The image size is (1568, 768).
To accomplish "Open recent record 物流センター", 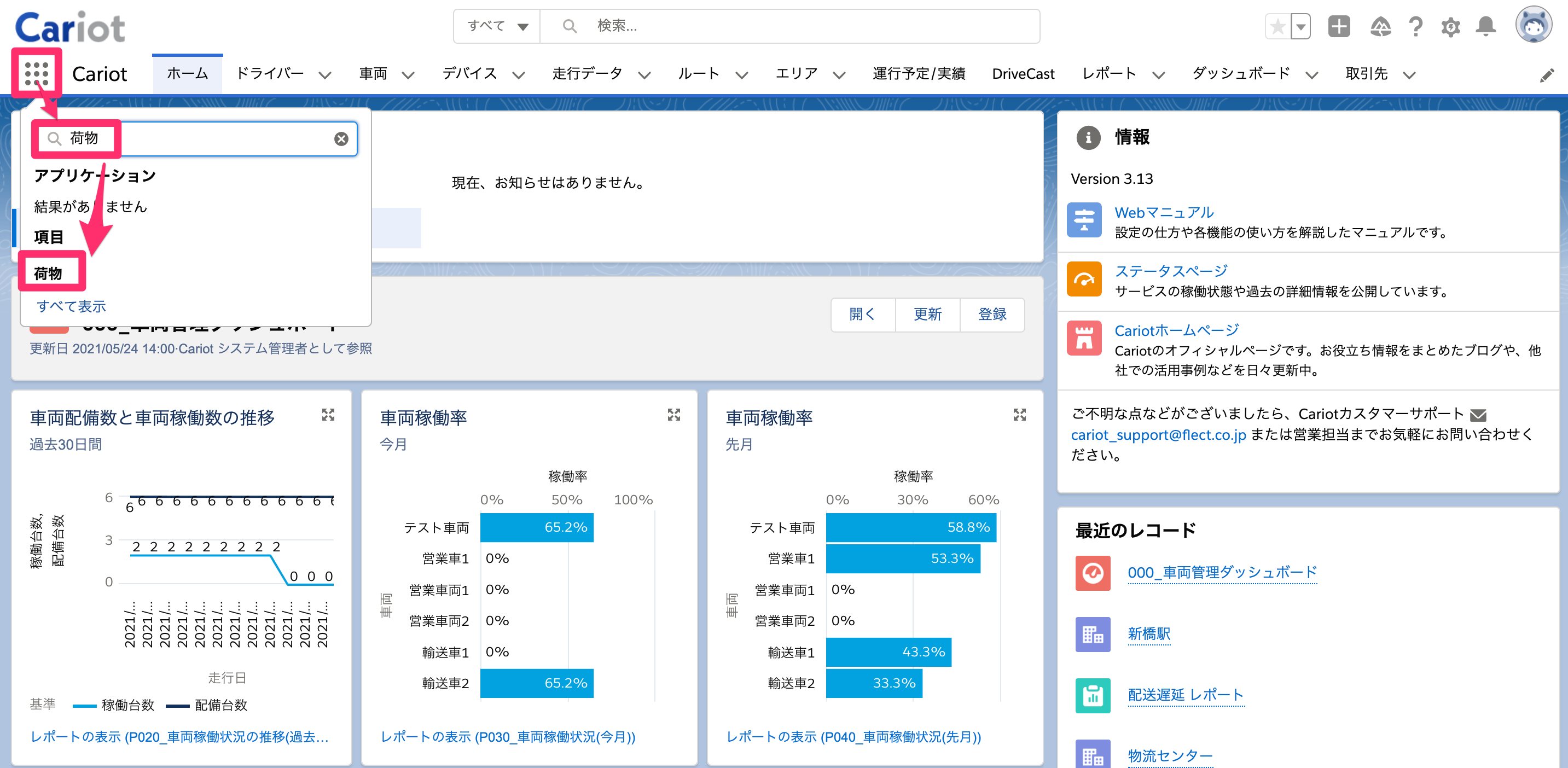I will tap(1170, 756).
